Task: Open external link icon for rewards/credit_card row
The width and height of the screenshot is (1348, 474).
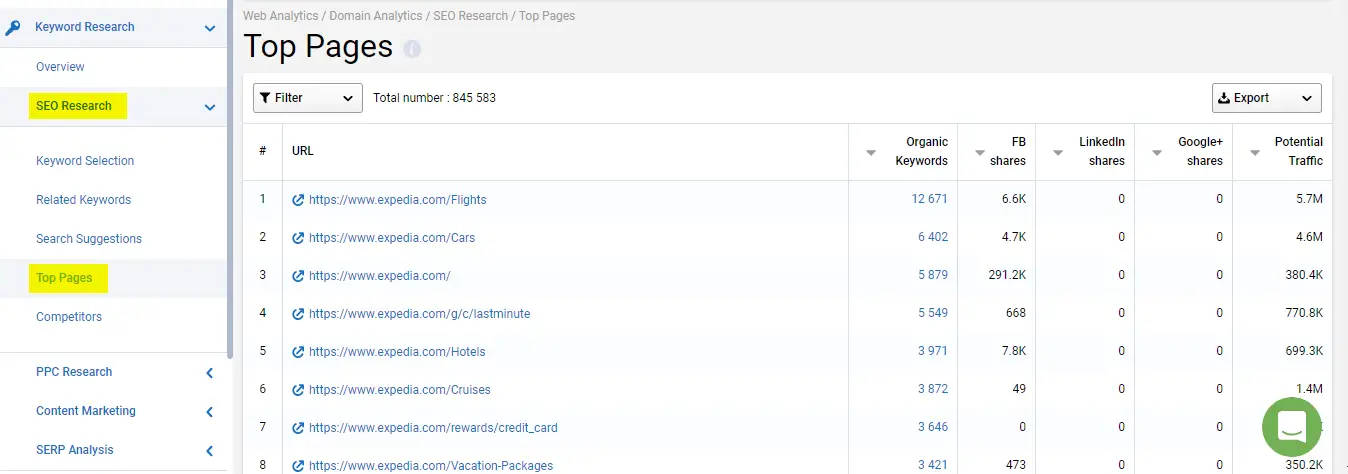Action: coord(298,428)
